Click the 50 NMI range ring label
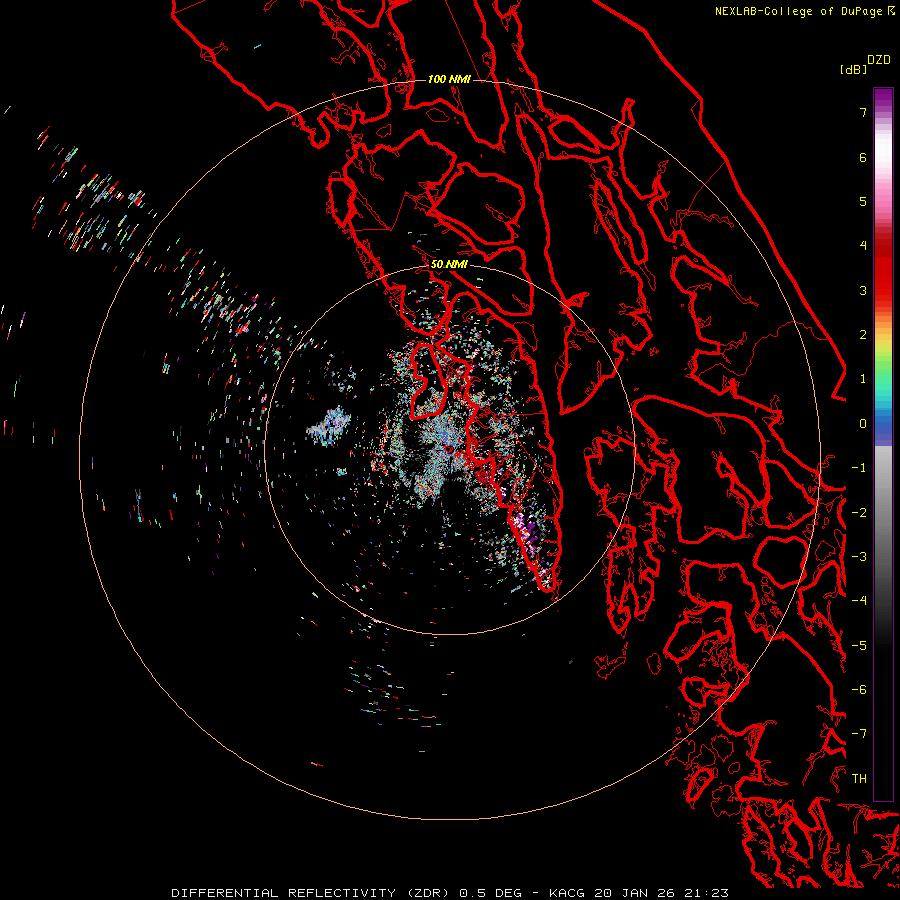Screen dimensions: 900x900 click(449, 264)
